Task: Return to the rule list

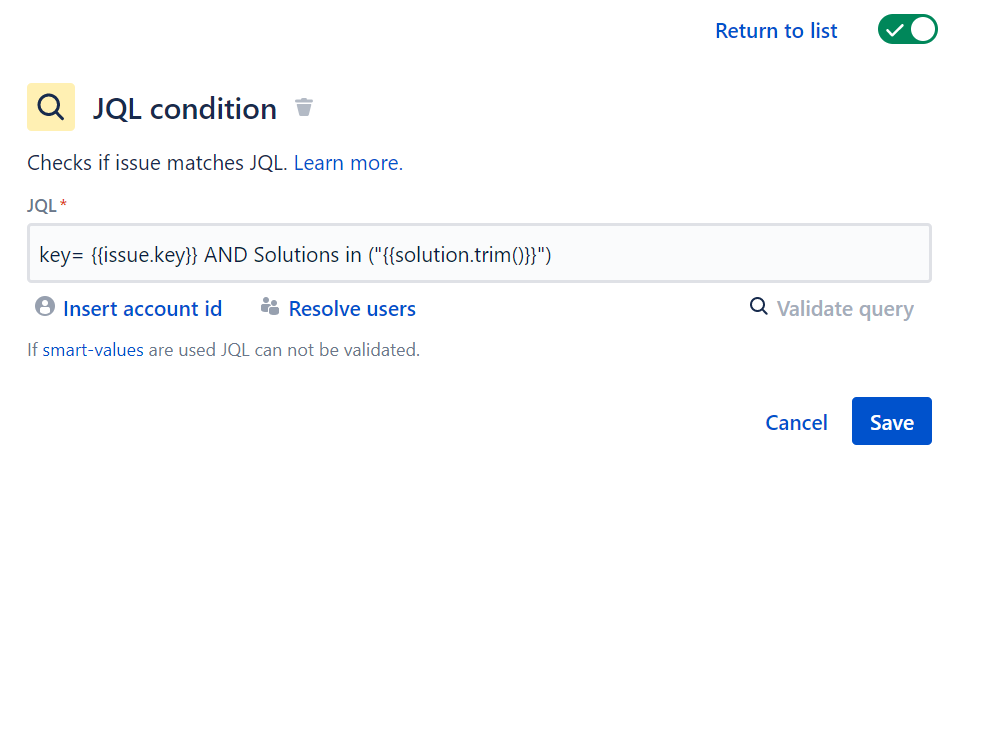Action: pyautogui.click(x=776, y=31)
